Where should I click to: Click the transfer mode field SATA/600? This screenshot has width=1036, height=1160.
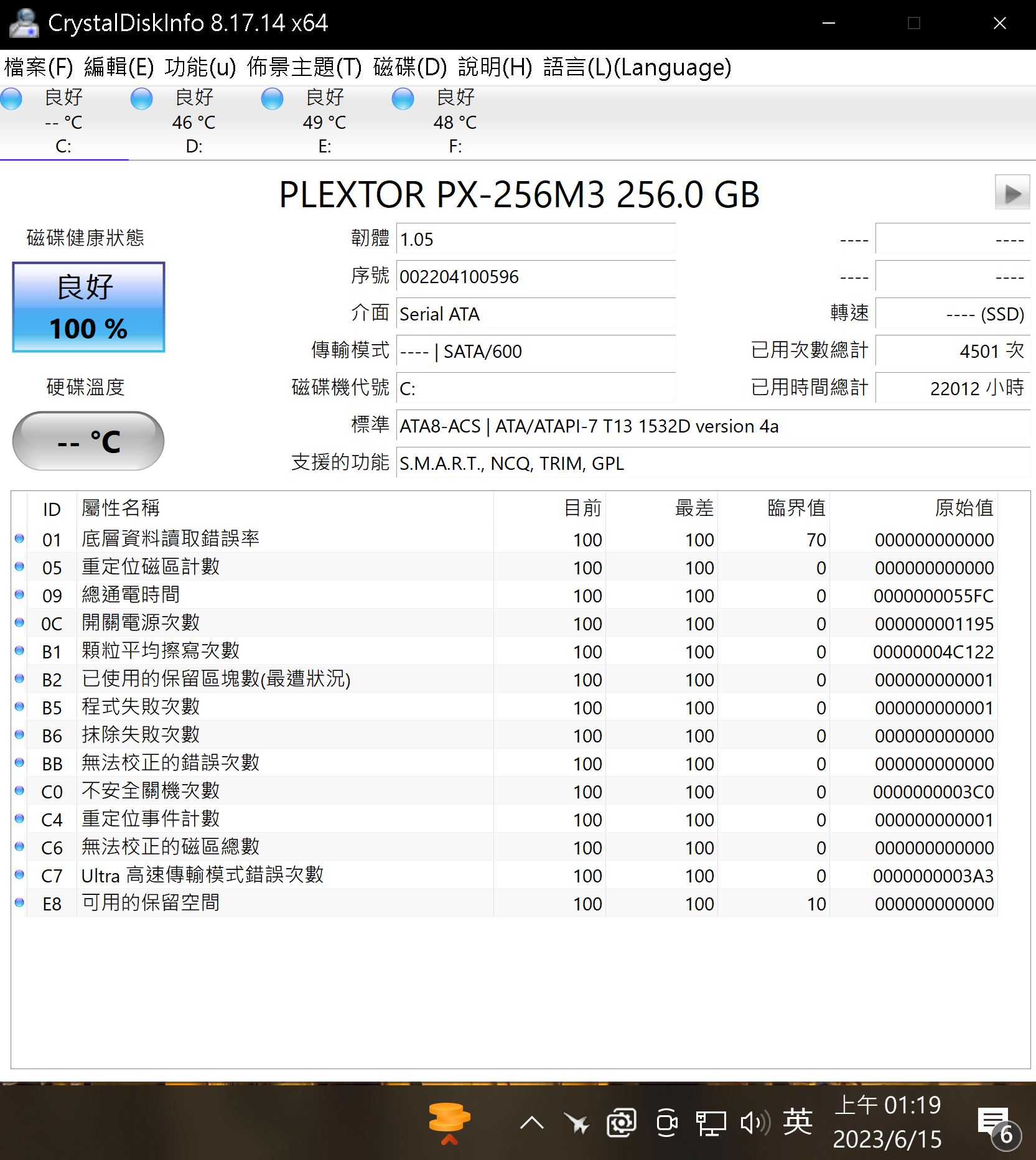pyautogui.click(x=536, y=351)
